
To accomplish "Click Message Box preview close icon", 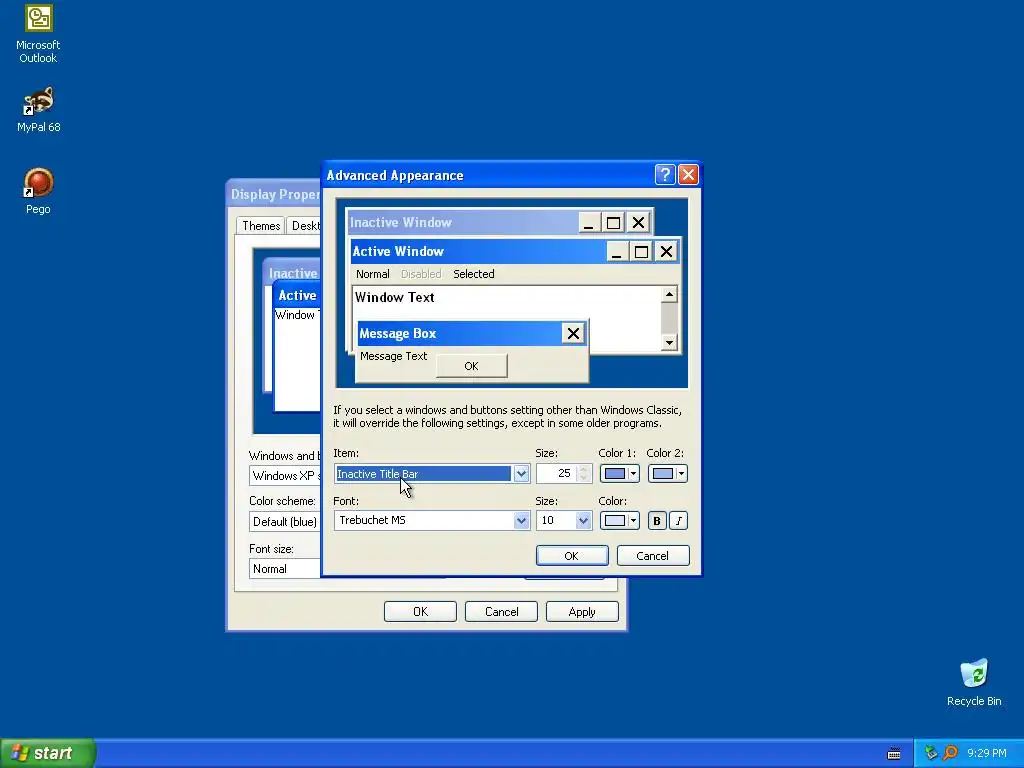I will click(573, 334).
